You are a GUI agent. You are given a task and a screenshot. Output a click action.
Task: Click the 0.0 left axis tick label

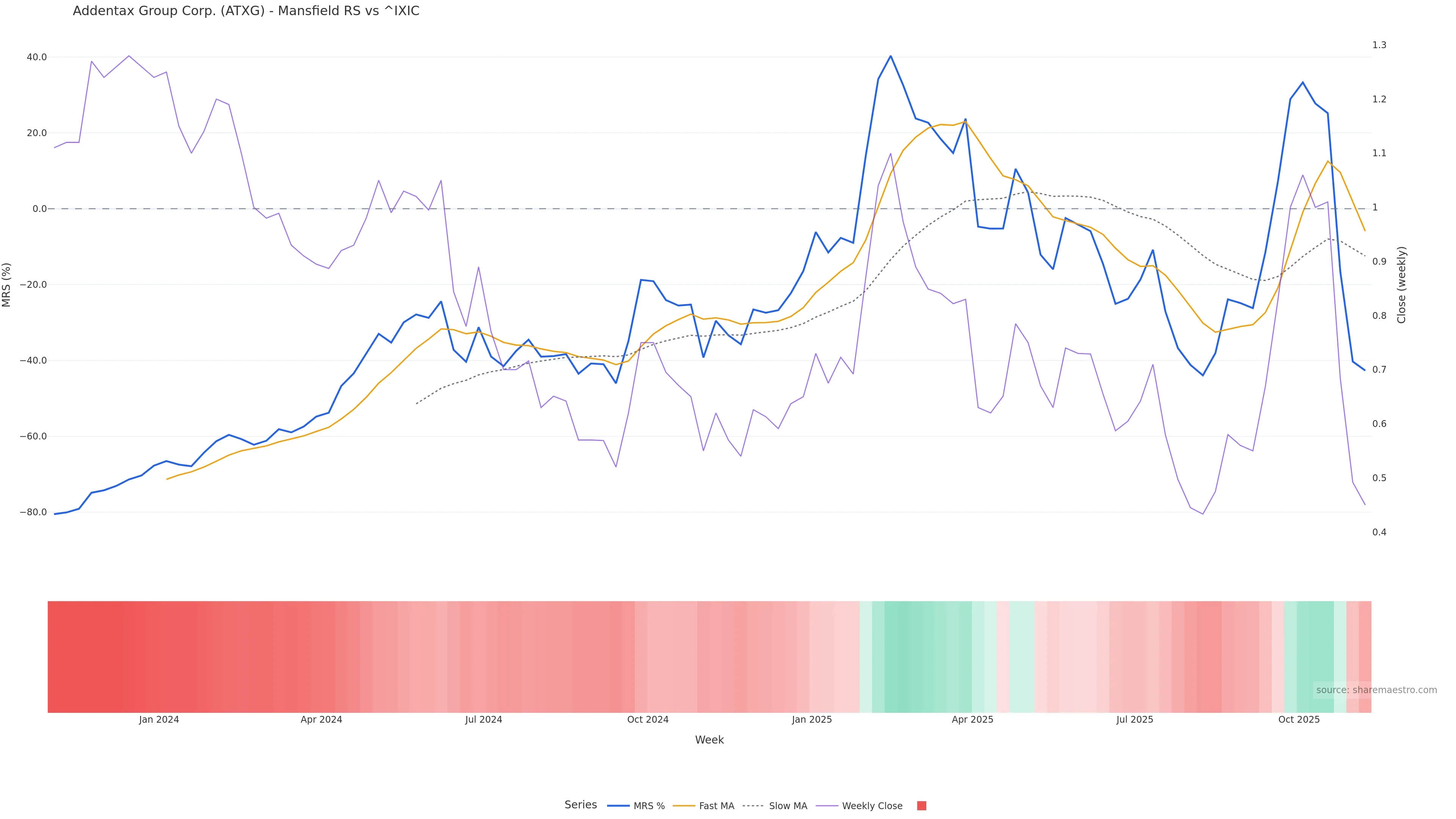(x=39, y=209)
